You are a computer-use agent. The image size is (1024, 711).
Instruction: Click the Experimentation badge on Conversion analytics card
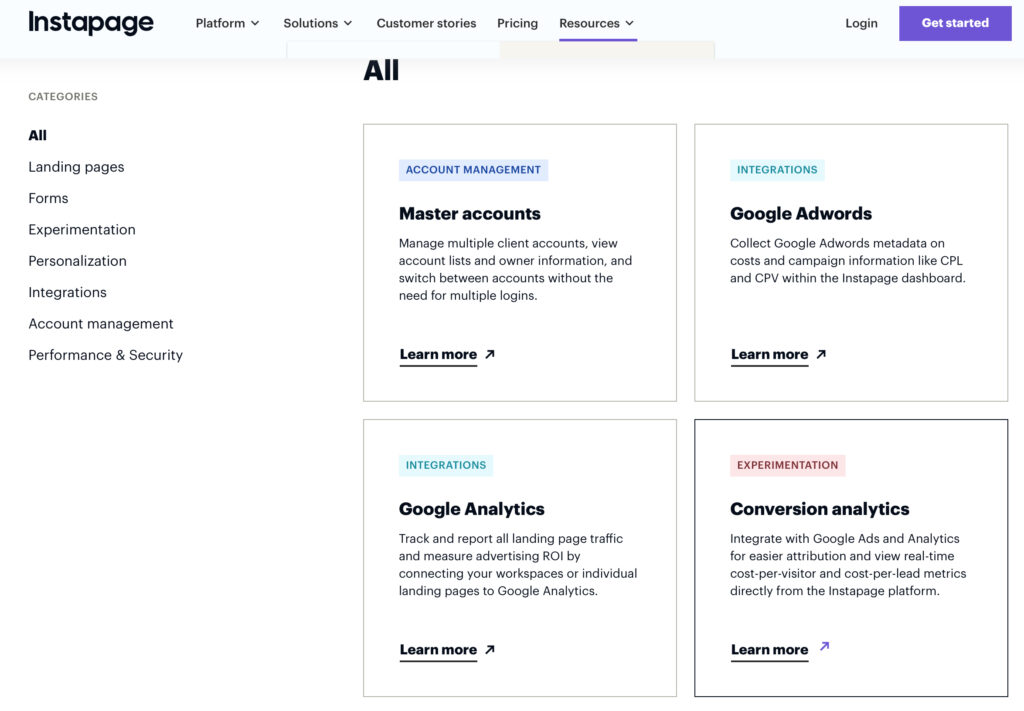[788, 465]
